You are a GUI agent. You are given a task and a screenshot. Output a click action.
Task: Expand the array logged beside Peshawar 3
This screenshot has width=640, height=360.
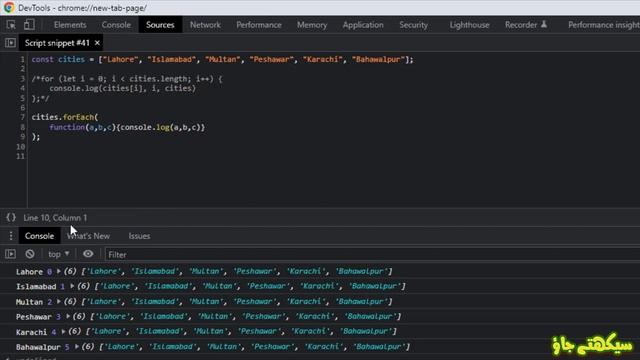tap(68, 316)
